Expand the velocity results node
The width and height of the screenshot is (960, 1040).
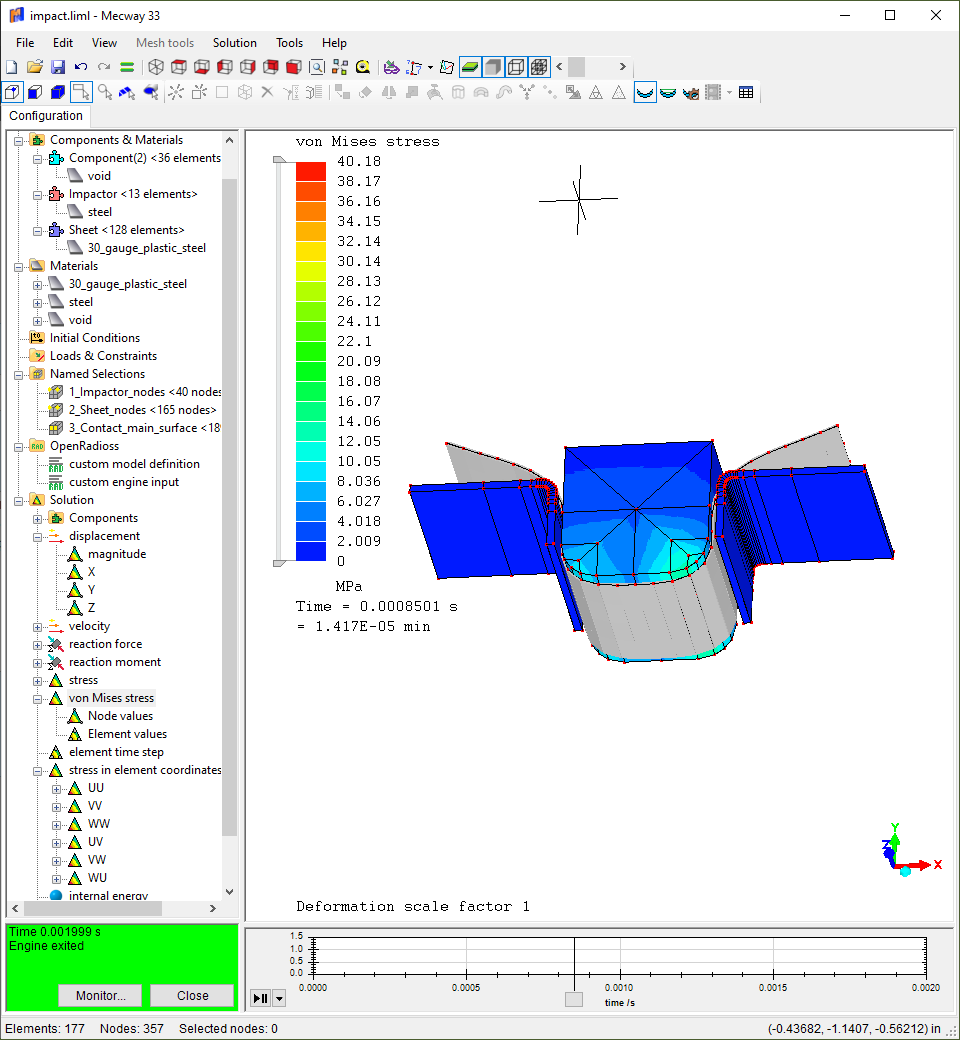click(38, 627)
